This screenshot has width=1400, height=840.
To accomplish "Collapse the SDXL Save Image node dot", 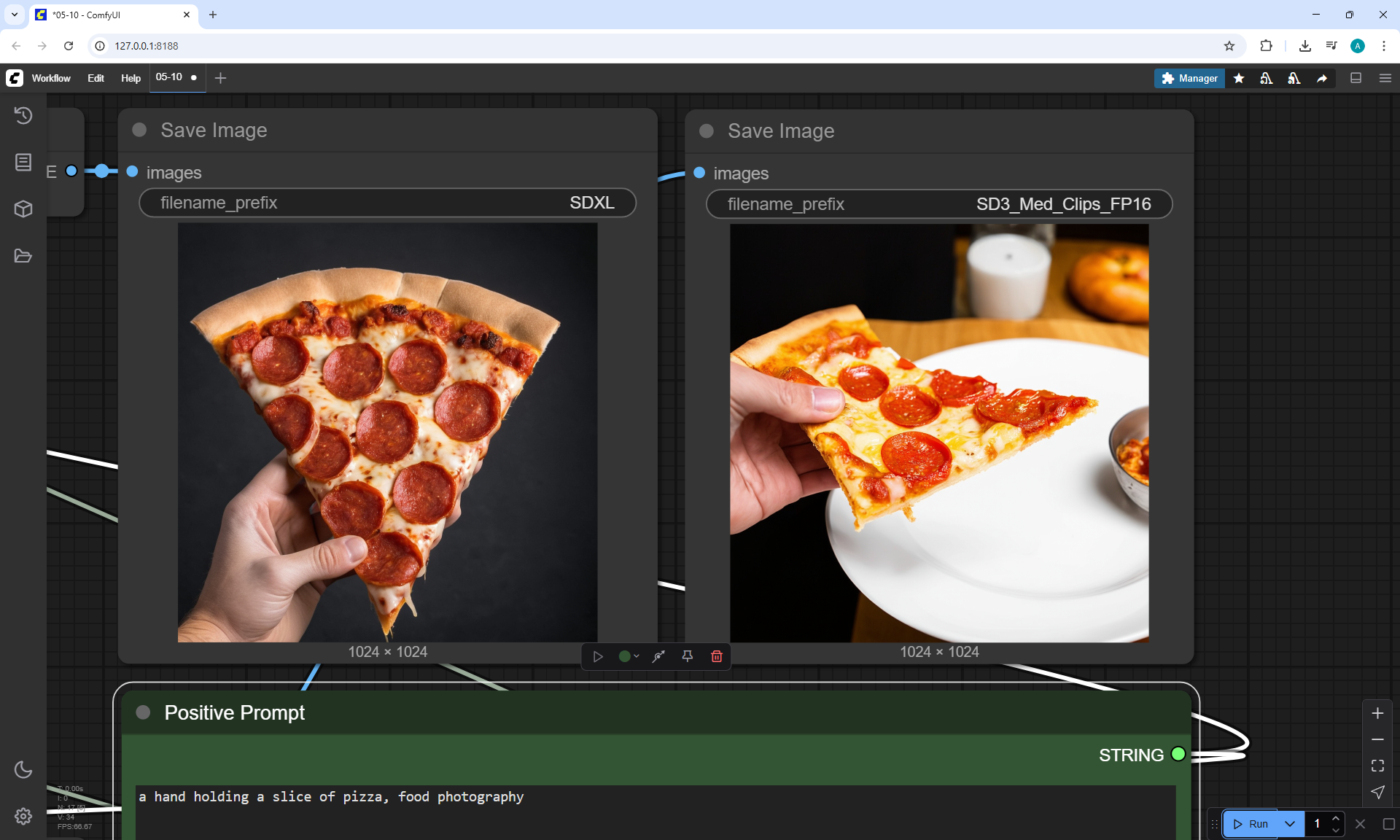I will pyautogui.click(x=139, y=130).
